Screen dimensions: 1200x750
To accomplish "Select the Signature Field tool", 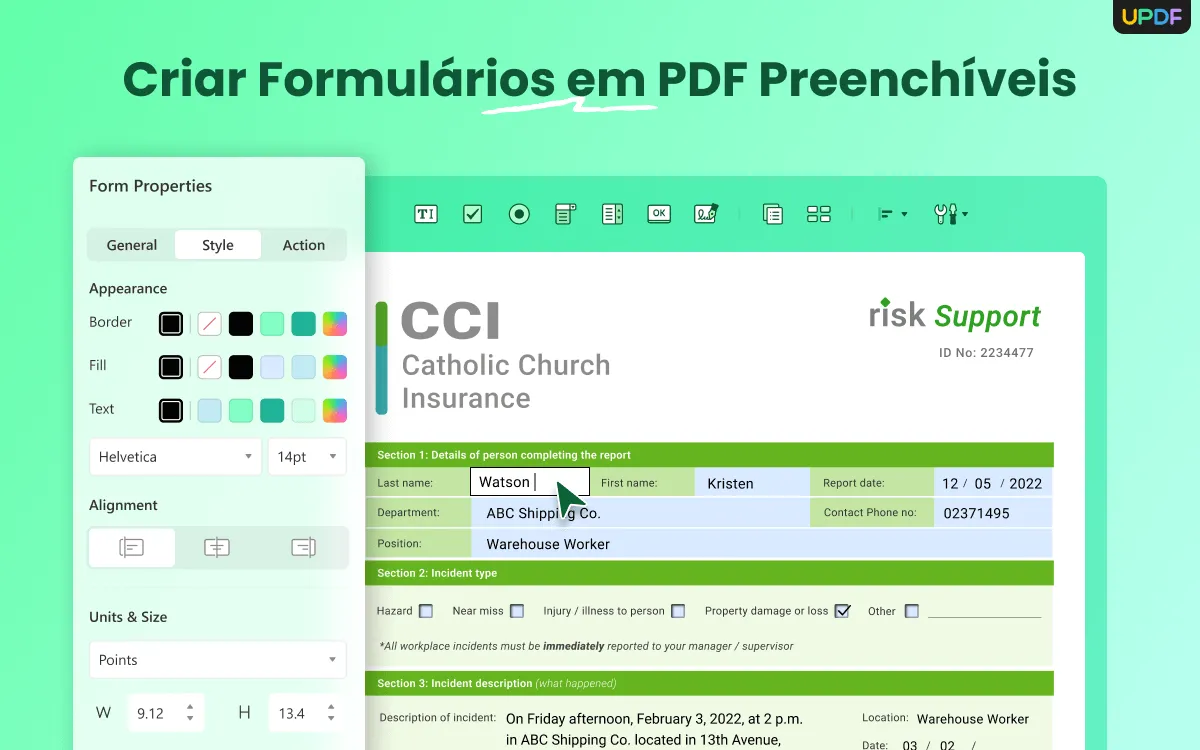I will [x=705, y=213].
